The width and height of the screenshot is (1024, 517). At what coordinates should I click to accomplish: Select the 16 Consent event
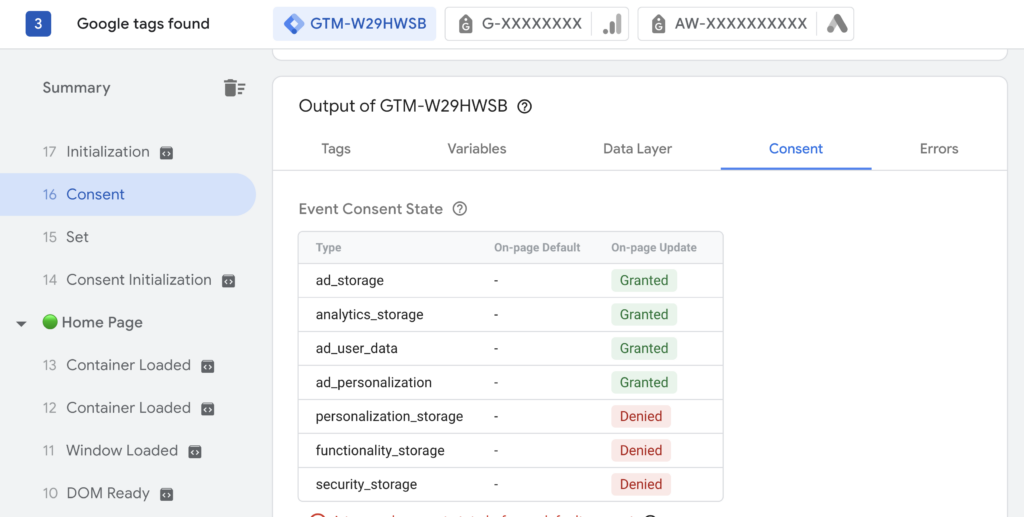(x=95, y=195)
